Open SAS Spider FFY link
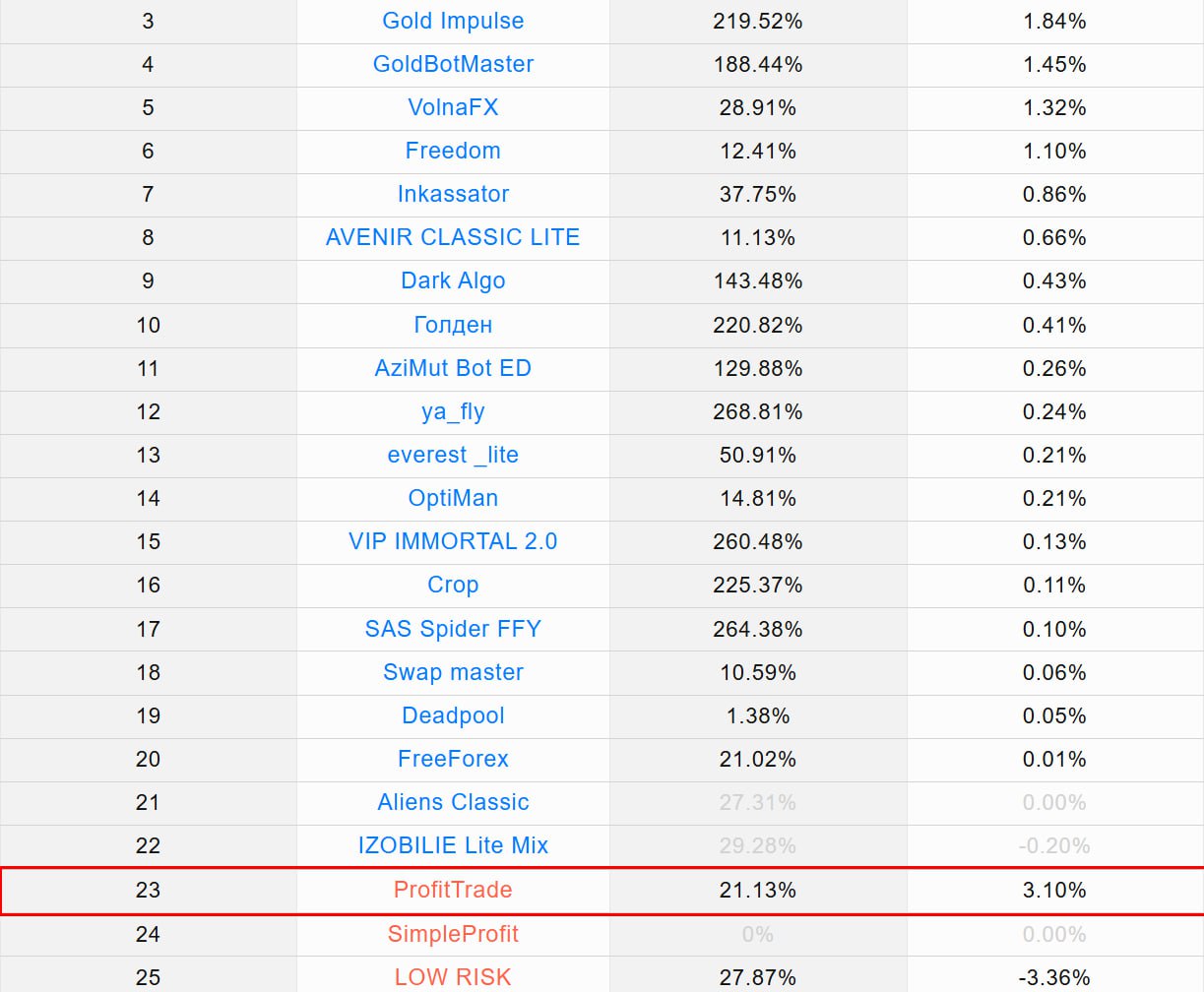 [453, 629]
